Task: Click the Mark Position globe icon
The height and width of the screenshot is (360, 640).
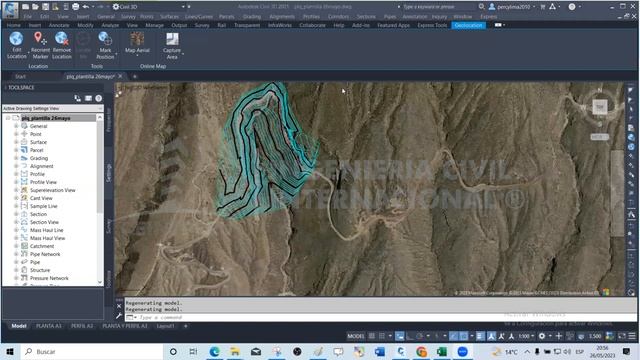Action: [x=105, y=39]
